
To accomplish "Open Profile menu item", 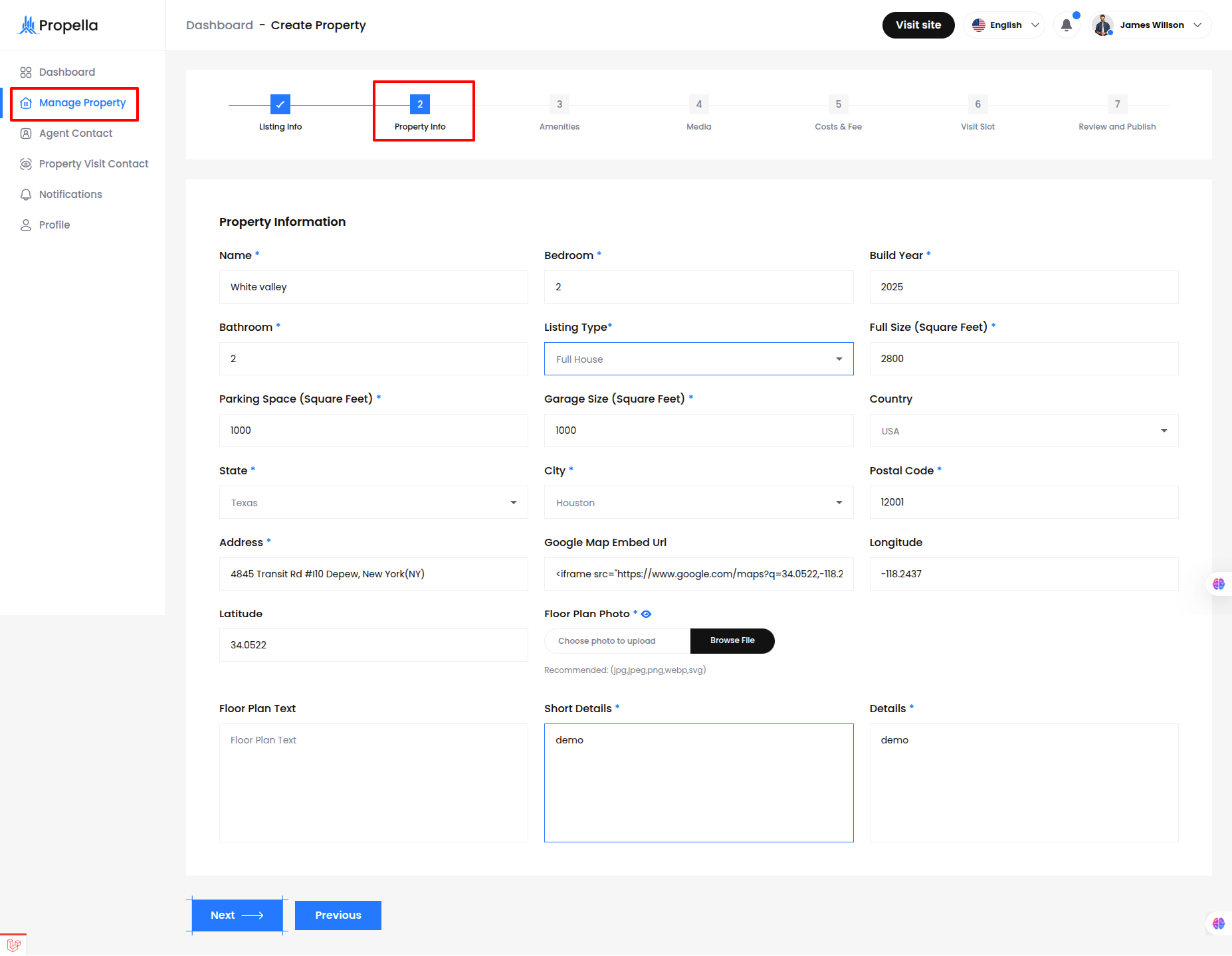I will coord(54,225).
